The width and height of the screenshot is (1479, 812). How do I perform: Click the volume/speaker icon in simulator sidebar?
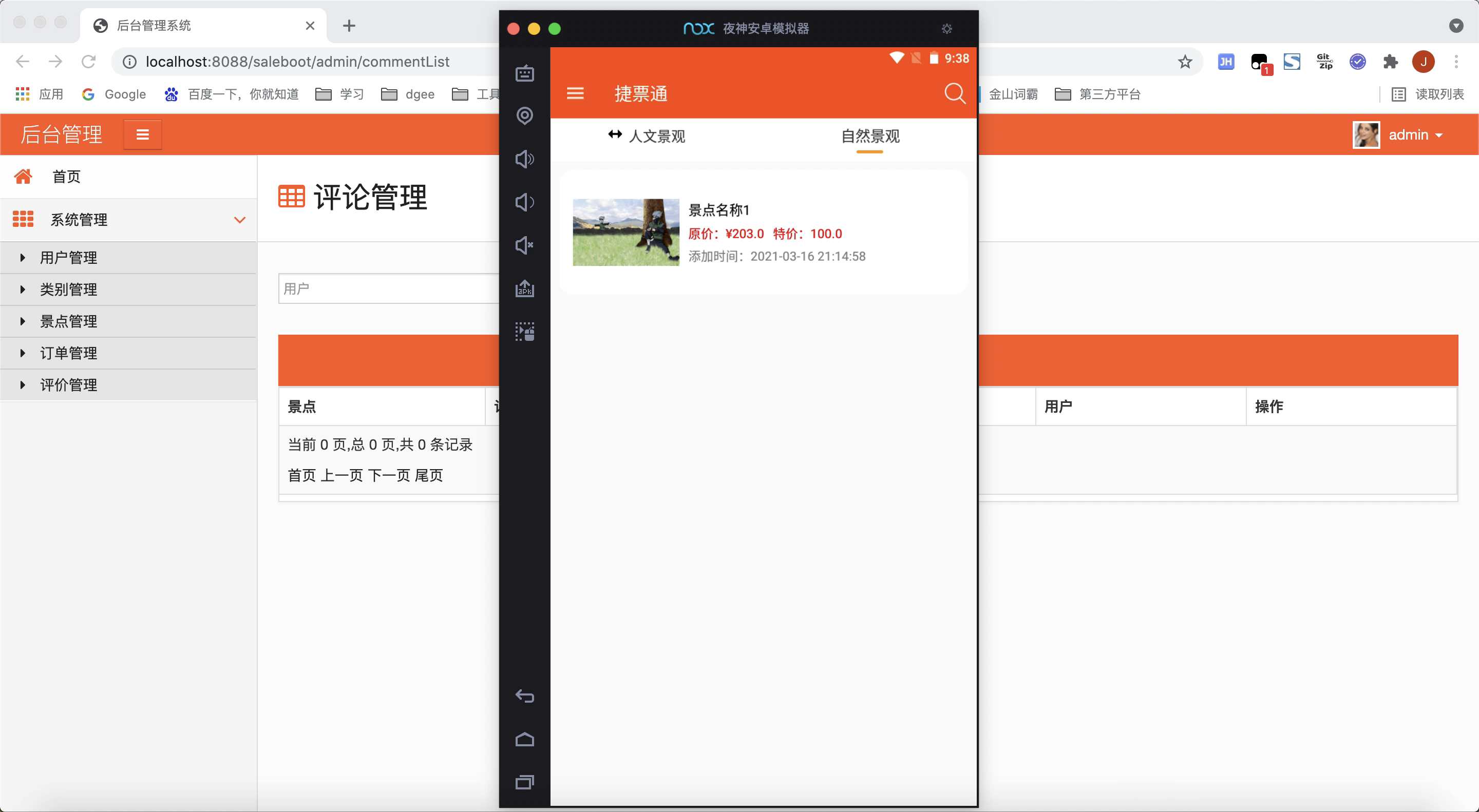tap(524, 159)
